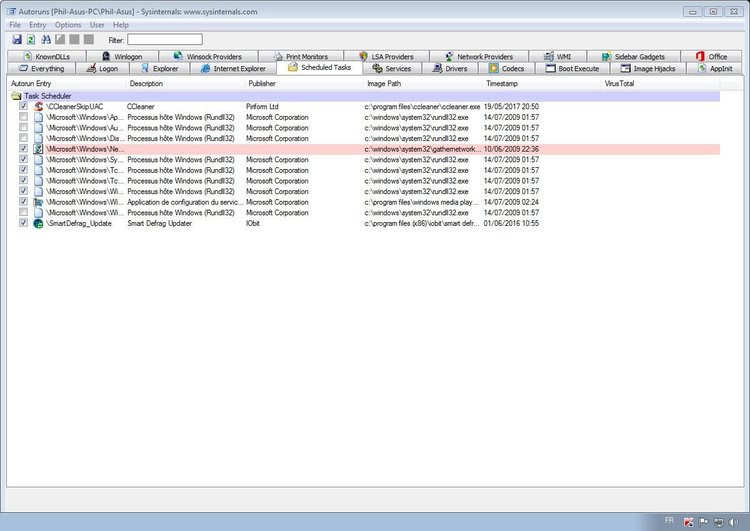The height and width of the screenshot is (531, 750).
Task: Open the Entry menu
Action: point(37,25)
